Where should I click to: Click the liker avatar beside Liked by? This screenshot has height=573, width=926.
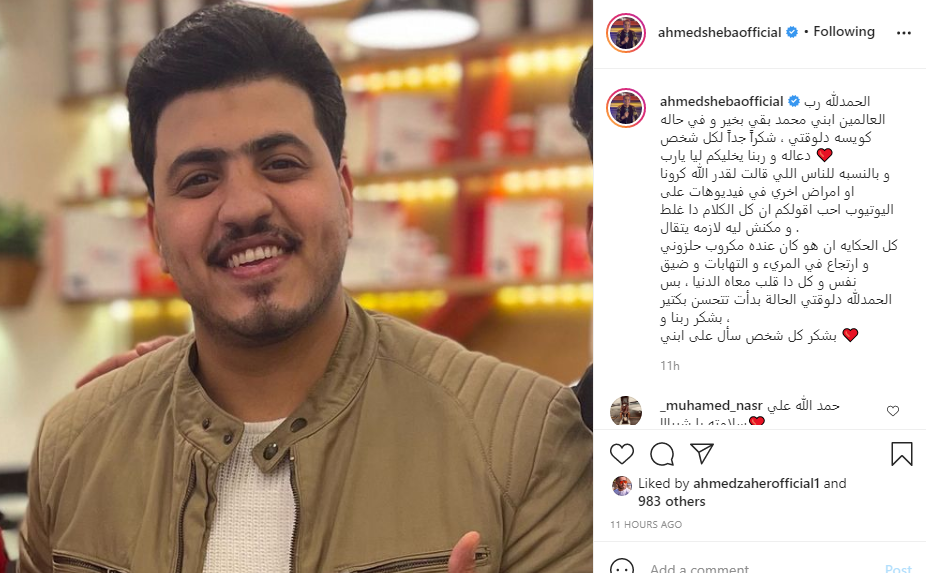[x=621, y=486]
